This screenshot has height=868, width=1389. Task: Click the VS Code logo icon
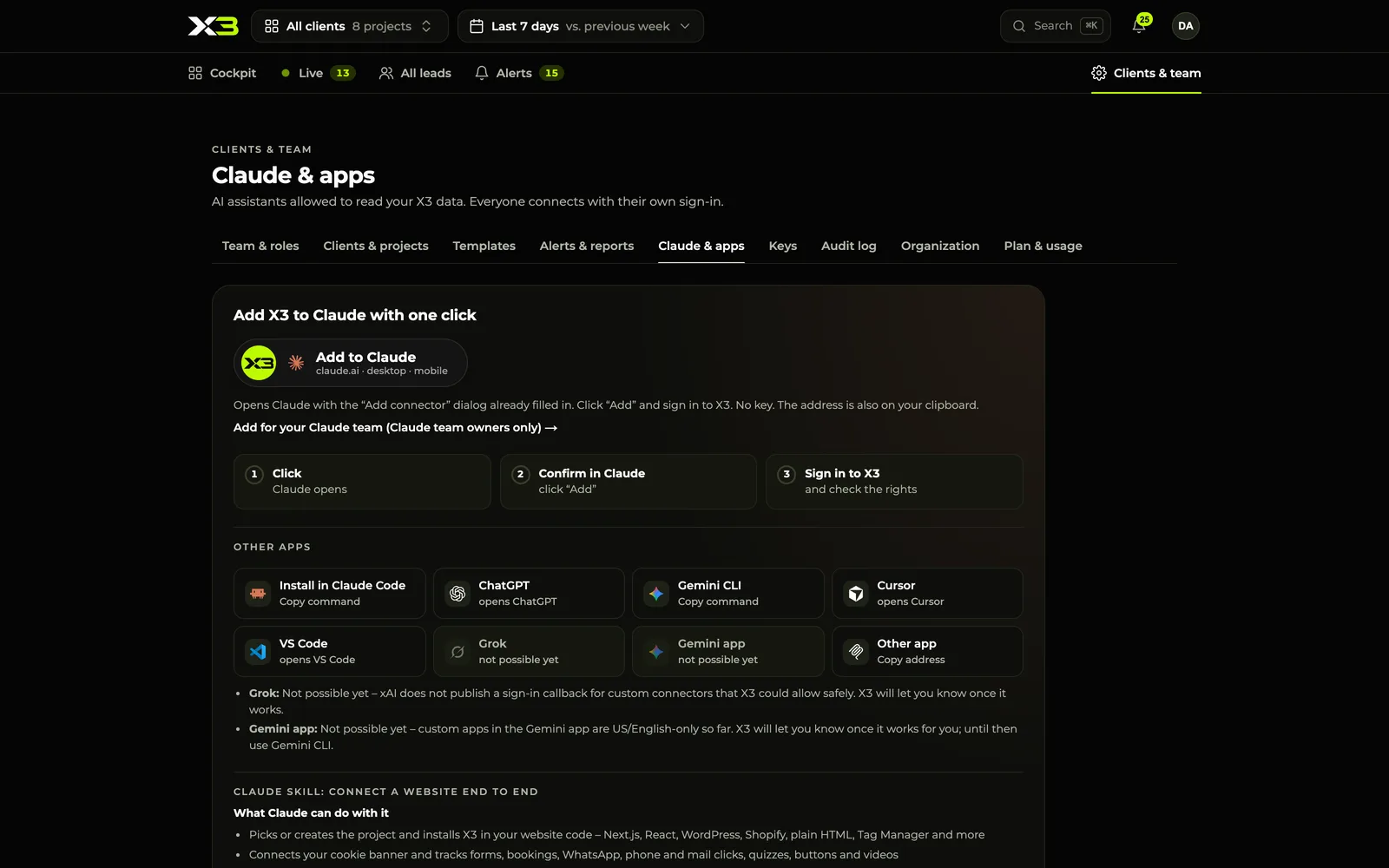click(258, 652)
